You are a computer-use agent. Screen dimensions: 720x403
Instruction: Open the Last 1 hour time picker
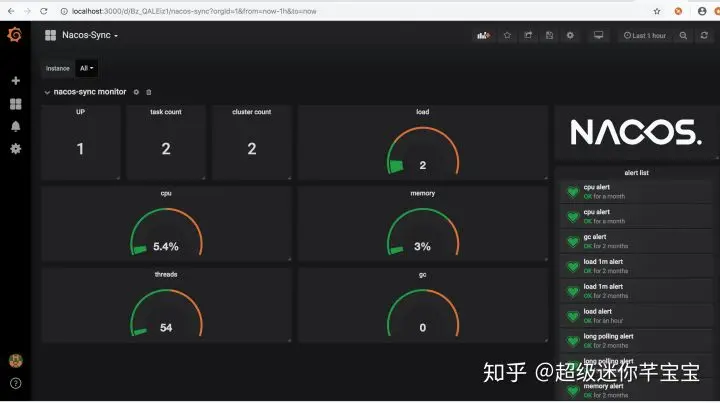pos(645,35)
